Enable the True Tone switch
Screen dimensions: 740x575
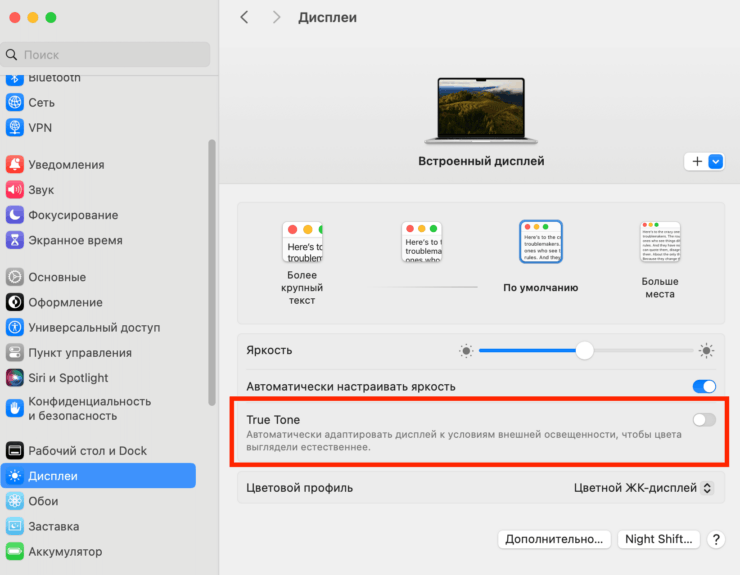(704, 420)
